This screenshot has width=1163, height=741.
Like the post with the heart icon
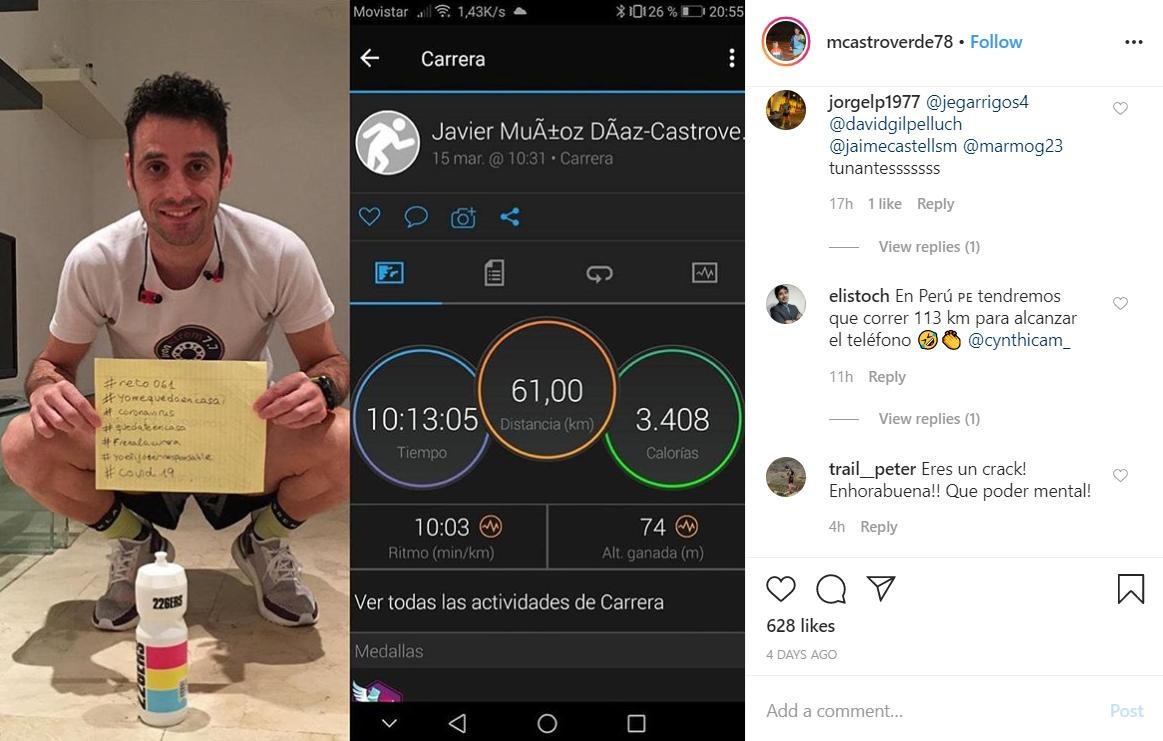pyautogui.click(x=780, y=589)
